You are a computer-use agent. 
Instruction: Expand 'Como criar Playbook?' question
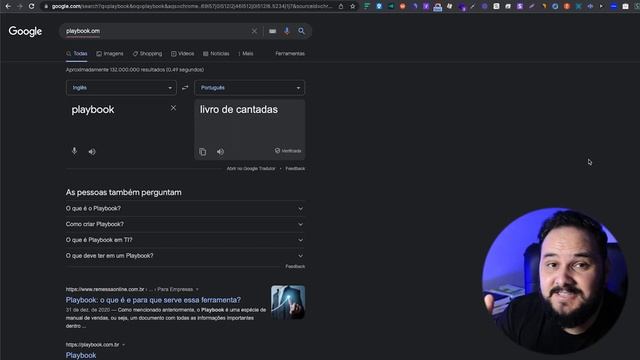tap(185, 224)
